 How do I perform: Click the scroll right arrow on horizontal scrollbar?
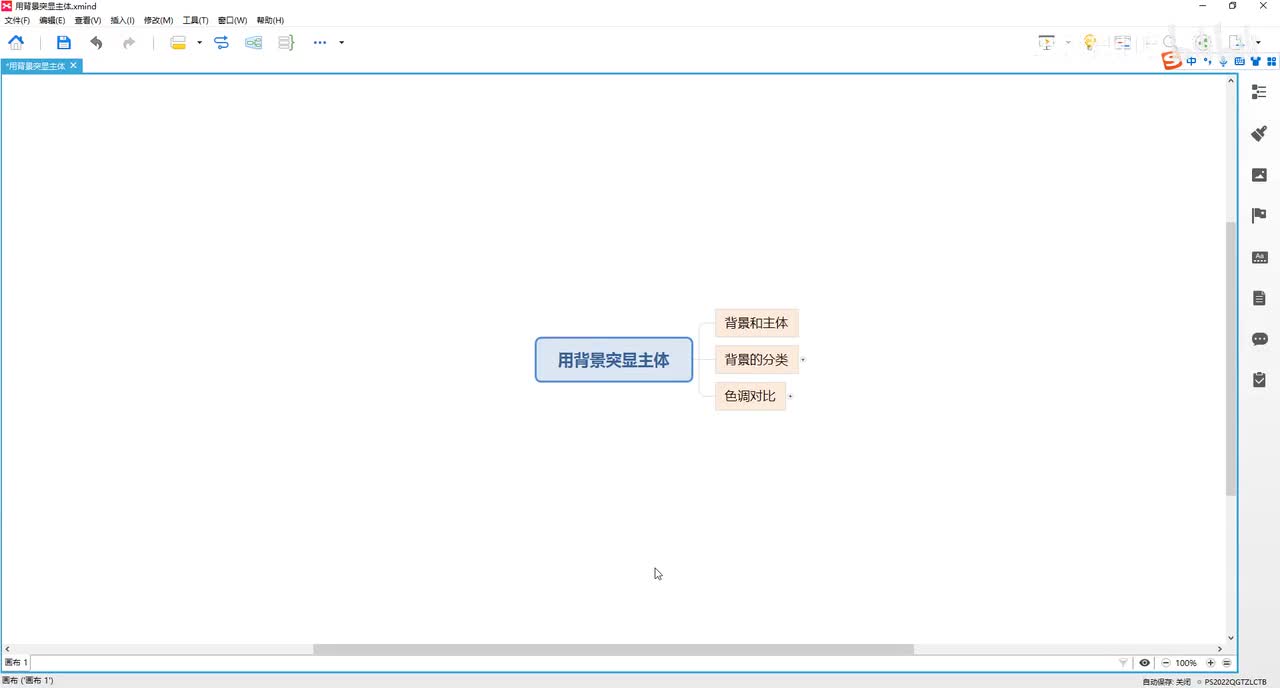1220,649
